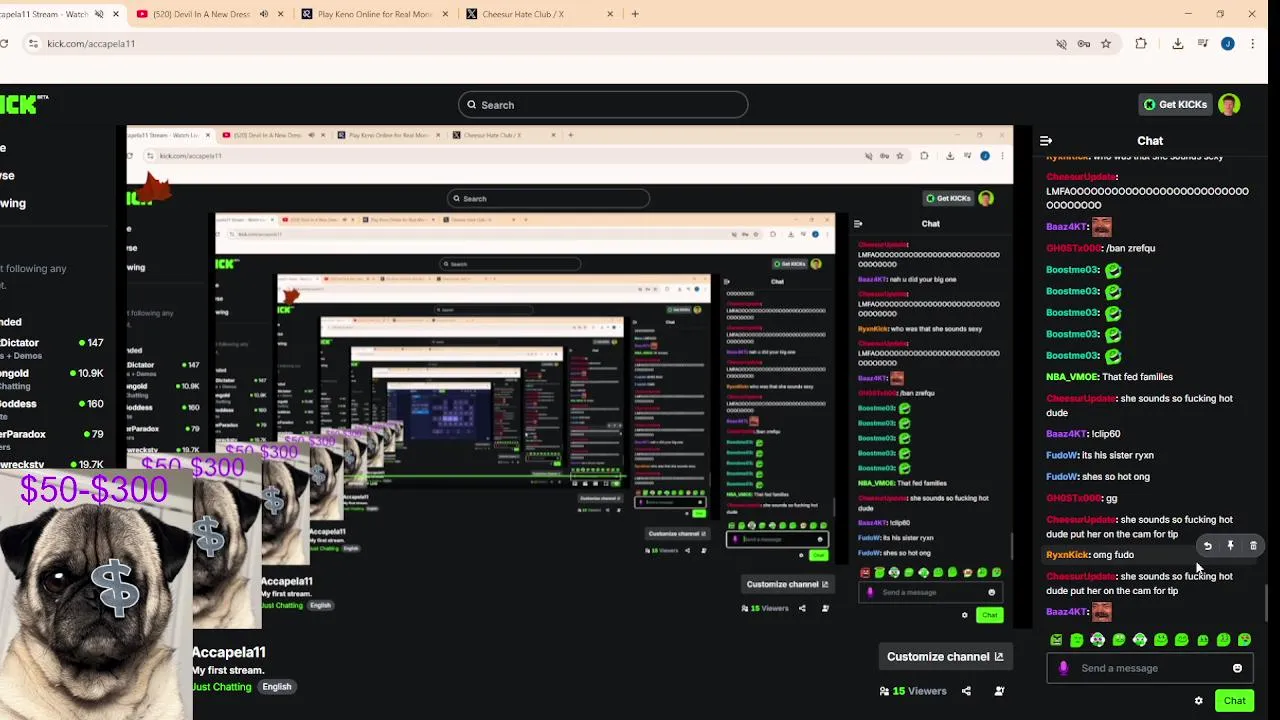
Task: Open media controls icon in Chrome toolbar
Action: pyautogui.click(x=1203, y=44)
